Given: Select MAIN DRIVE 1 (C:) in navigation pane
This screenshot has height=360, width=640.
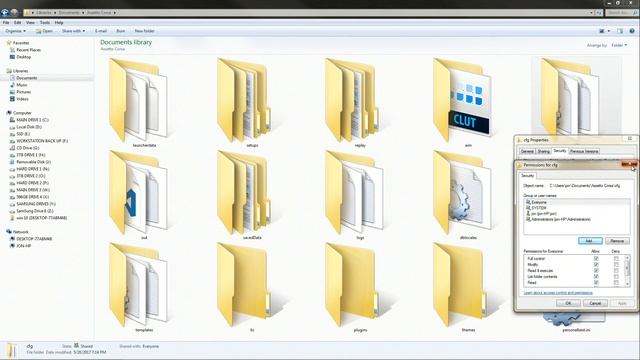Looking at the screenshot, I should tap(29, 120).
